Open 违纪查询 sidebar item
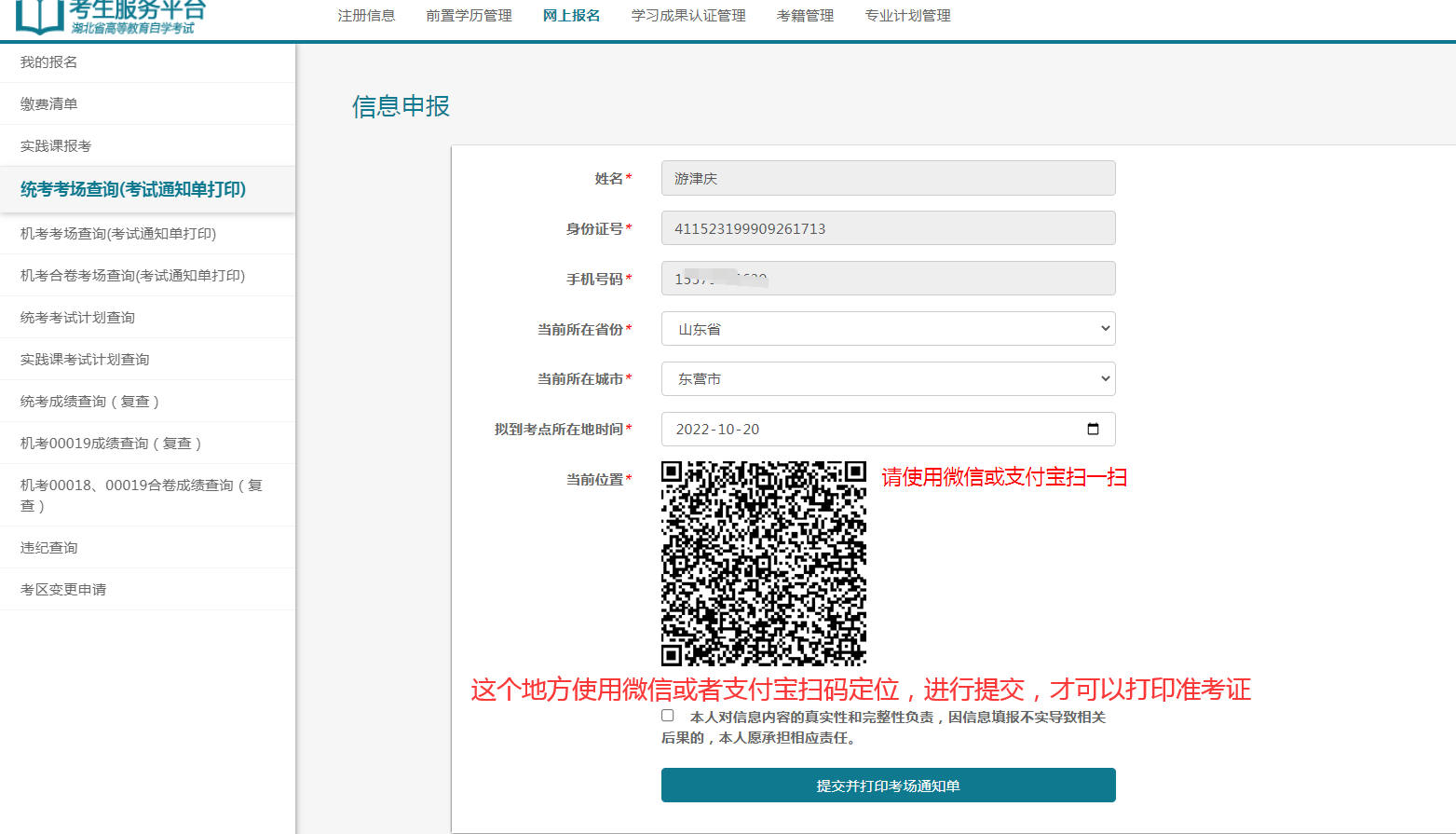 click(x=147, y=548)
